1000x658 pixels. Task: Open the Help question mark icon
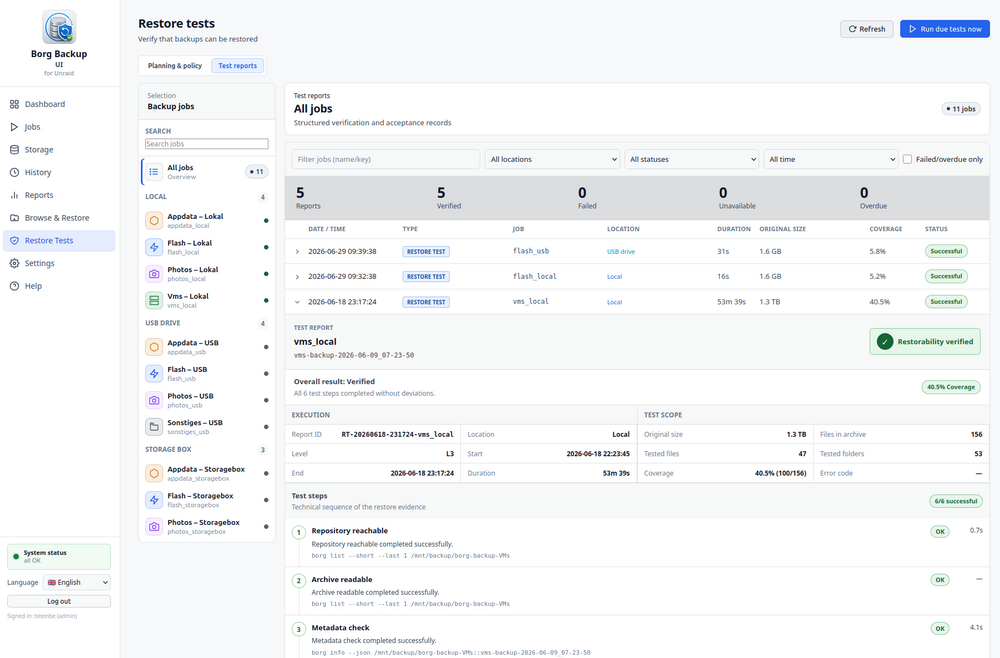coord(14,286)
